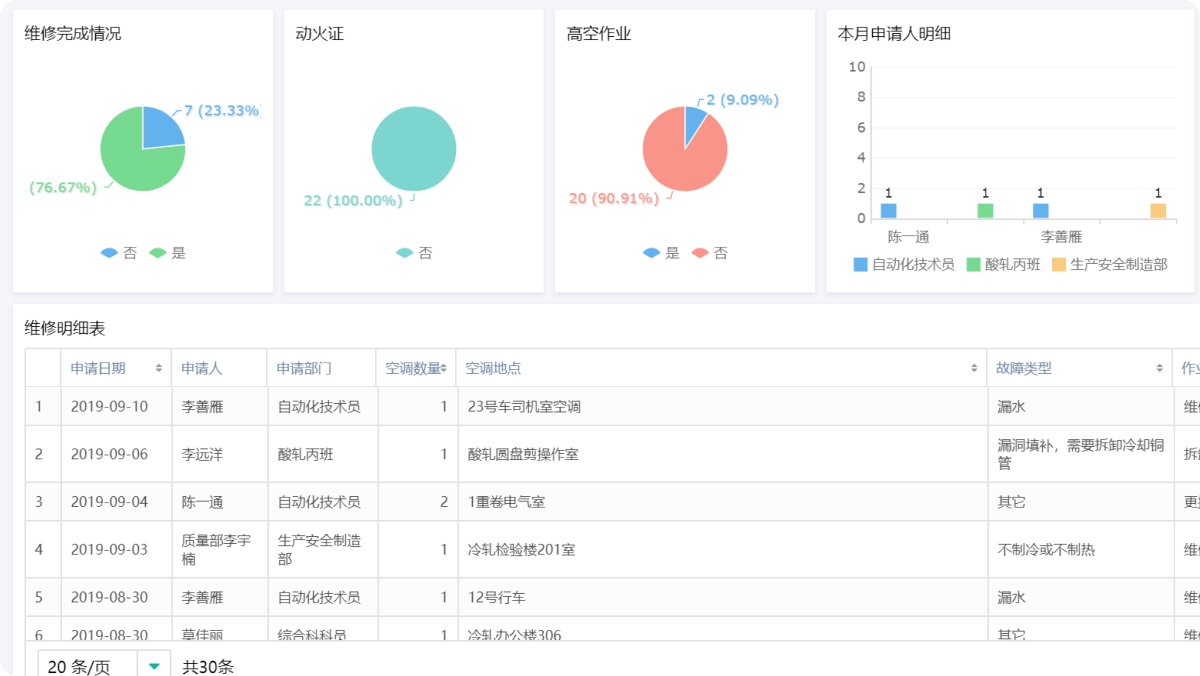
Task: Toggle the 否 legend in 动火证 chart
Action: point(414,253)
